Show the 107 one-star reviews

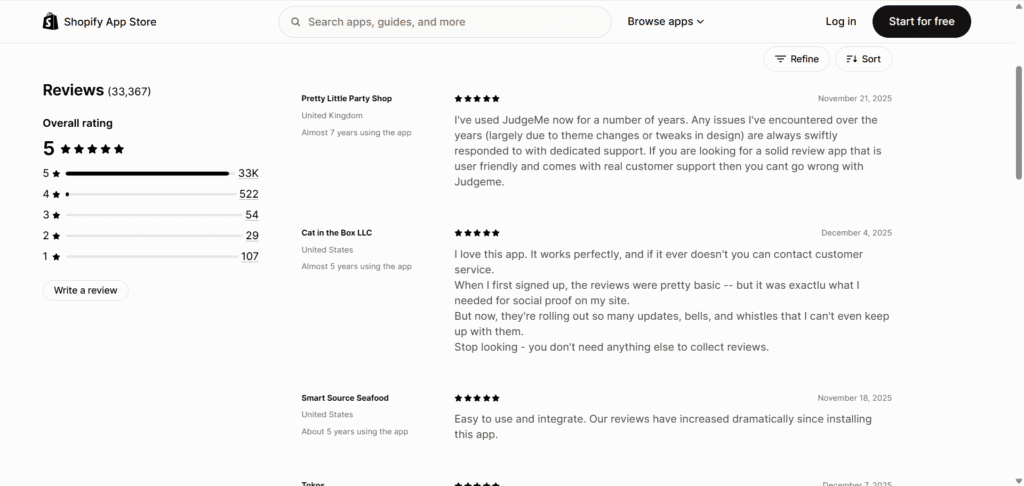point(249,256)
